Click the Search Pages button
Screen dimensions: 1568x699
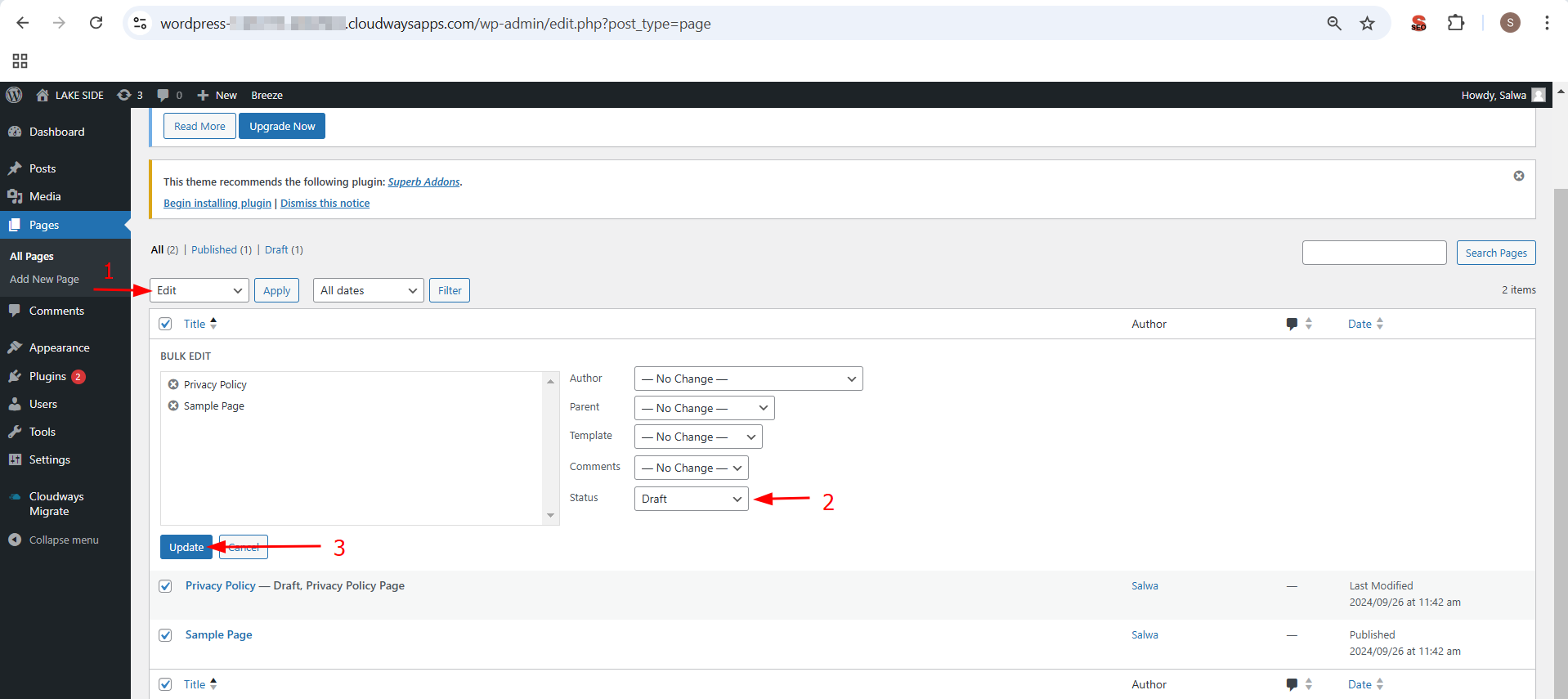click(x=1496, y=253)
